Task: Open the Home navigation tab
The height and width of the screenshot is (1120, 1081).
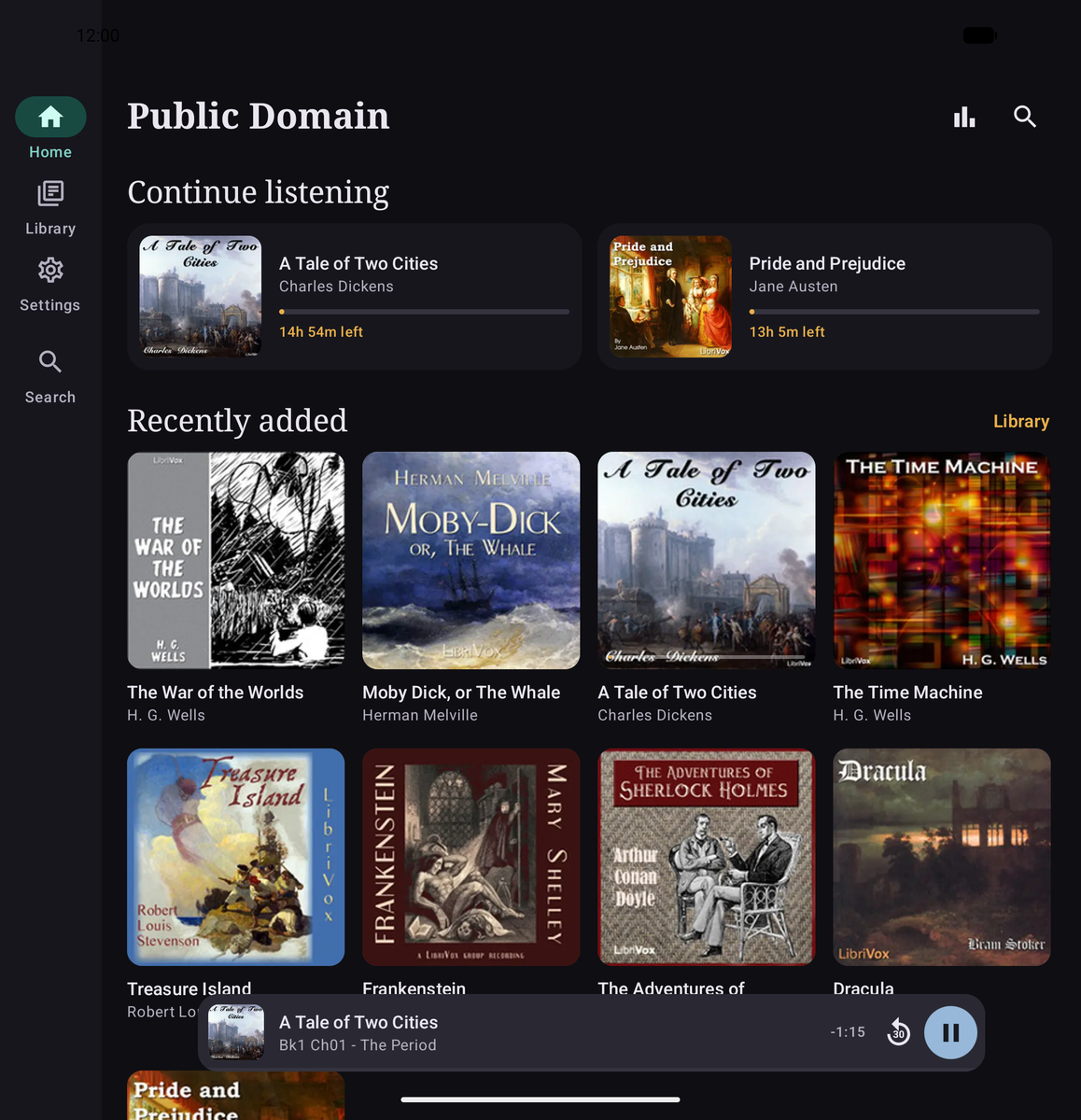Action: pyautogui.click(x=50, y=129)
